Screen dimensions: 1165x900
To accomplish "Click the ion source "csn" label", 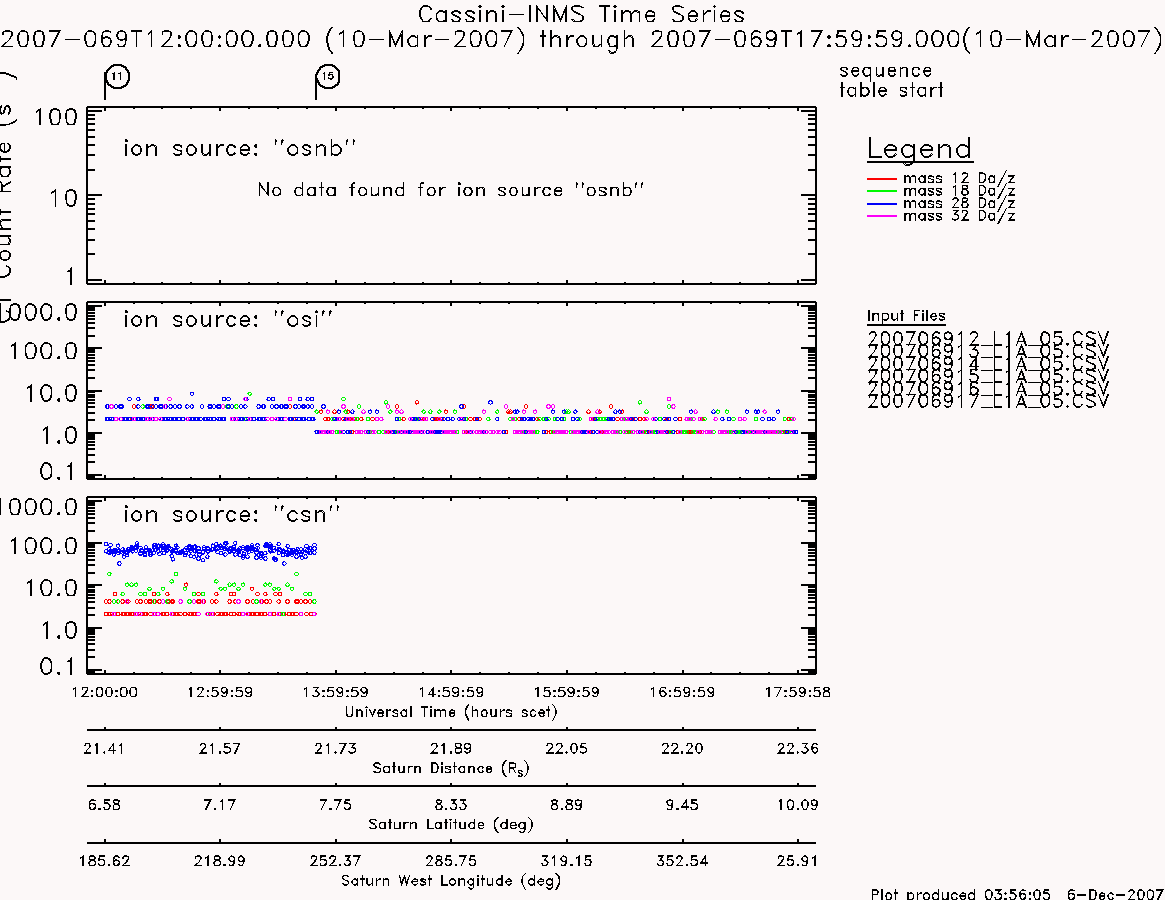I will pyautogui.click(x=231, y=514).
